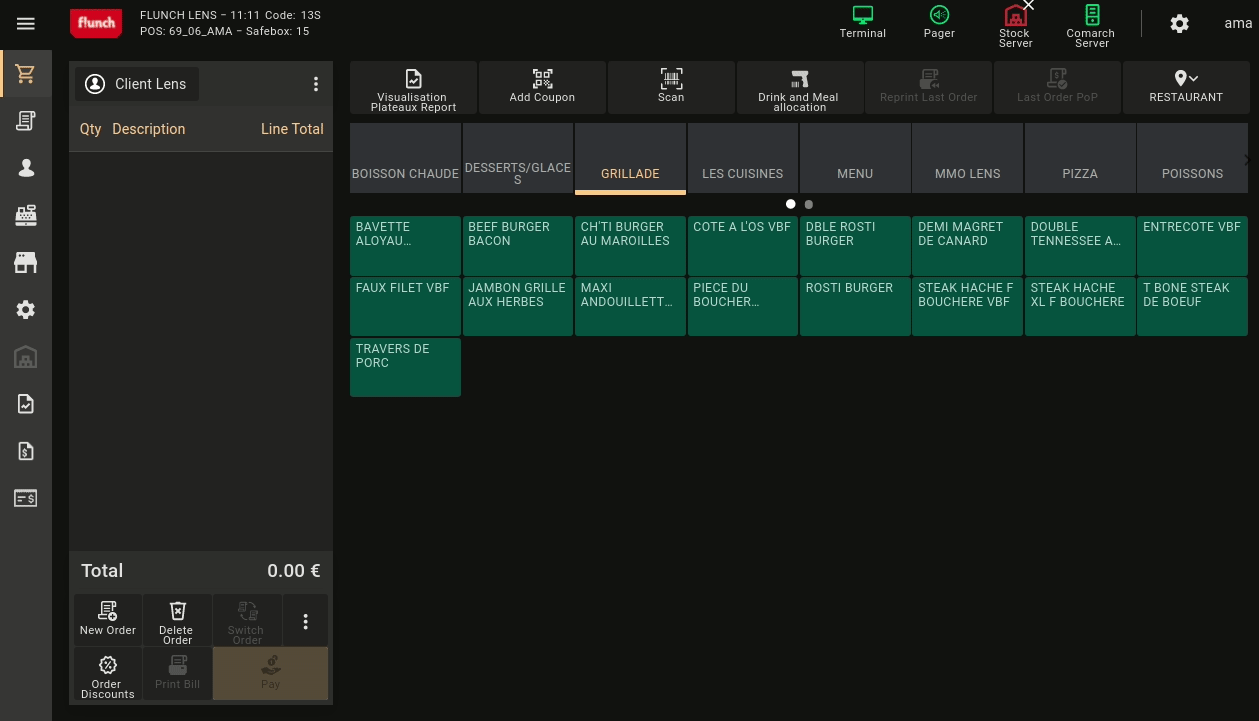Select the Client Lens customer chip
Viewport: 1259px width, 721px height.
tap(137, 84)
